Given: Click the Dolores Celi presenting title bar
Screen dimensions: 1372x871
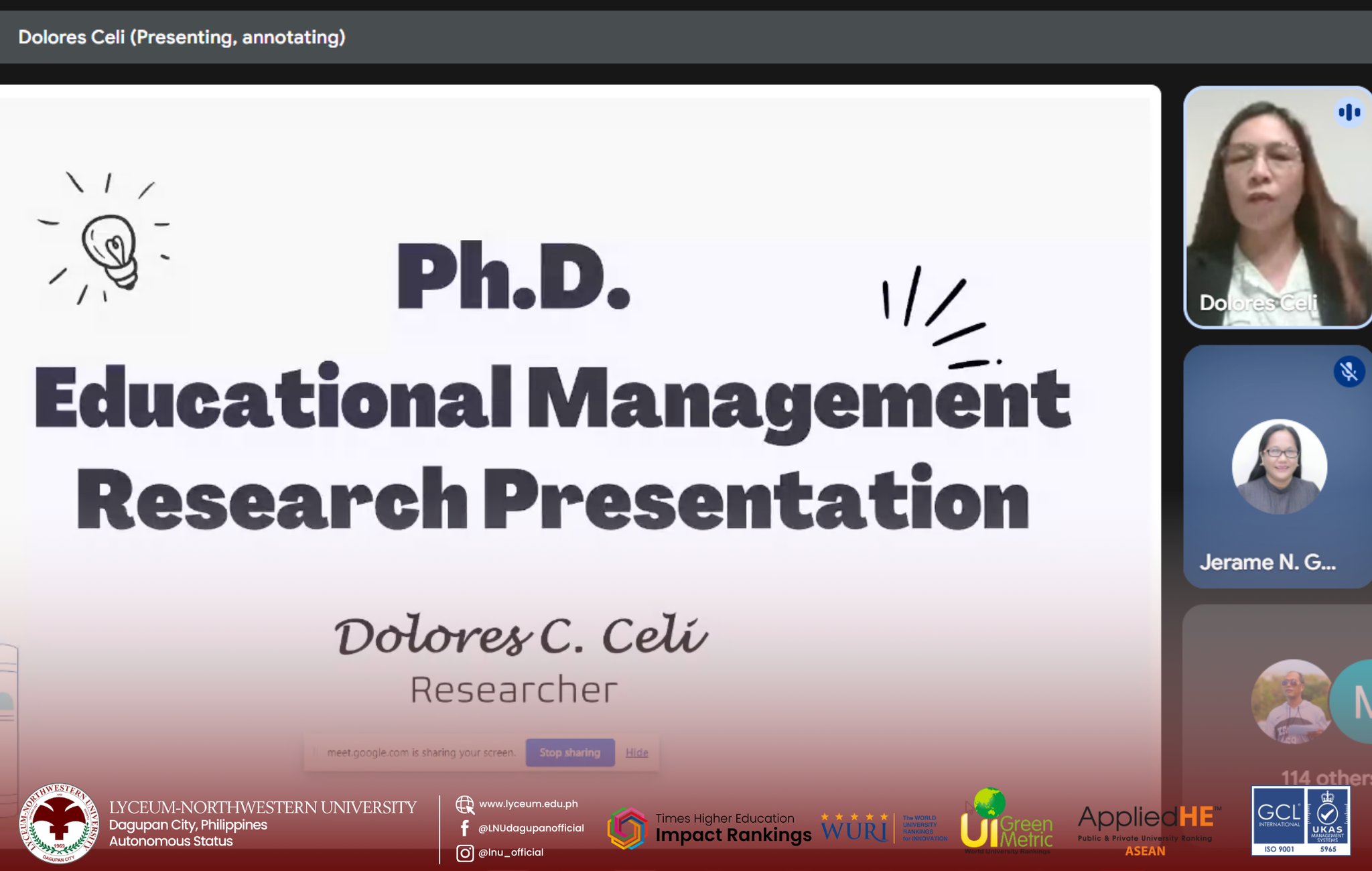Looking at the screenshot, I should coord(182,37).
